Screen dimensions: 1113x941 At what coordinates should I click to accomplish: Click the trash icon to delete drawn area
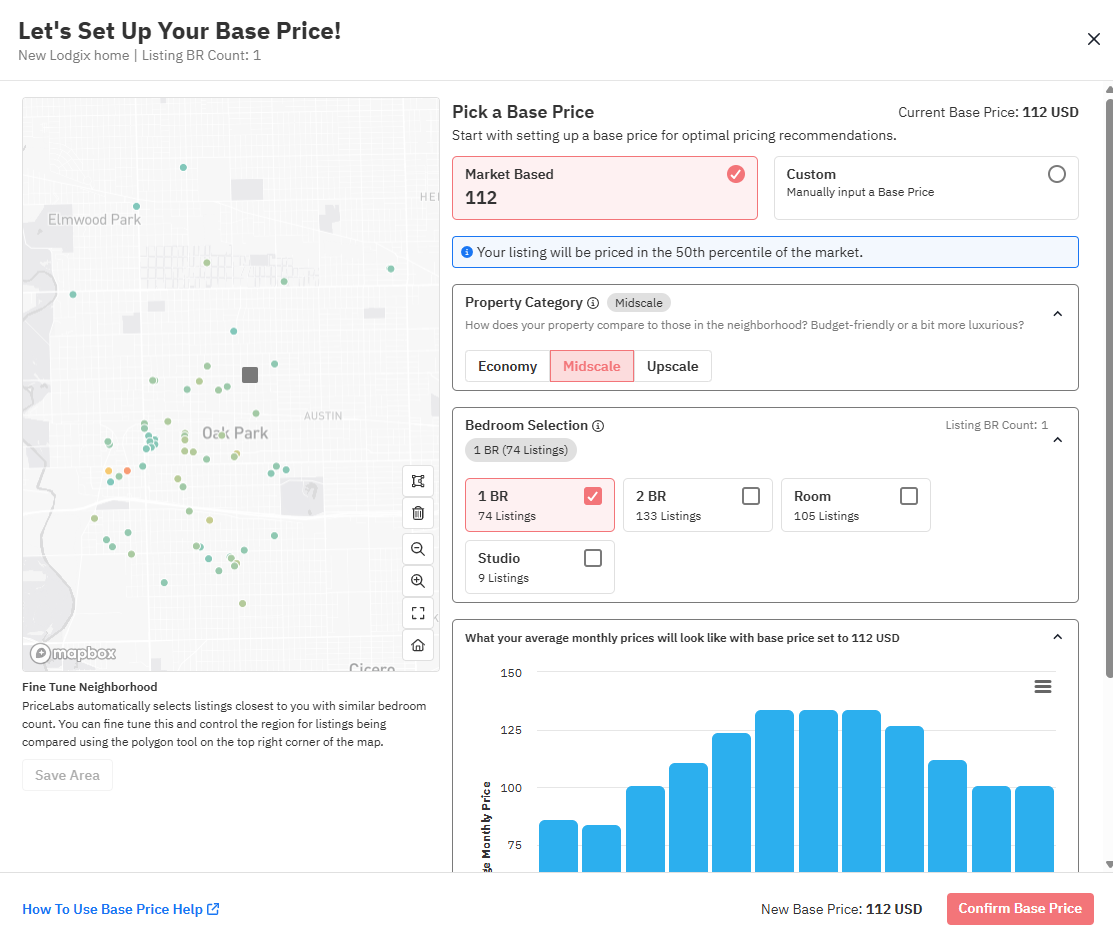click(x=418, y=513)
